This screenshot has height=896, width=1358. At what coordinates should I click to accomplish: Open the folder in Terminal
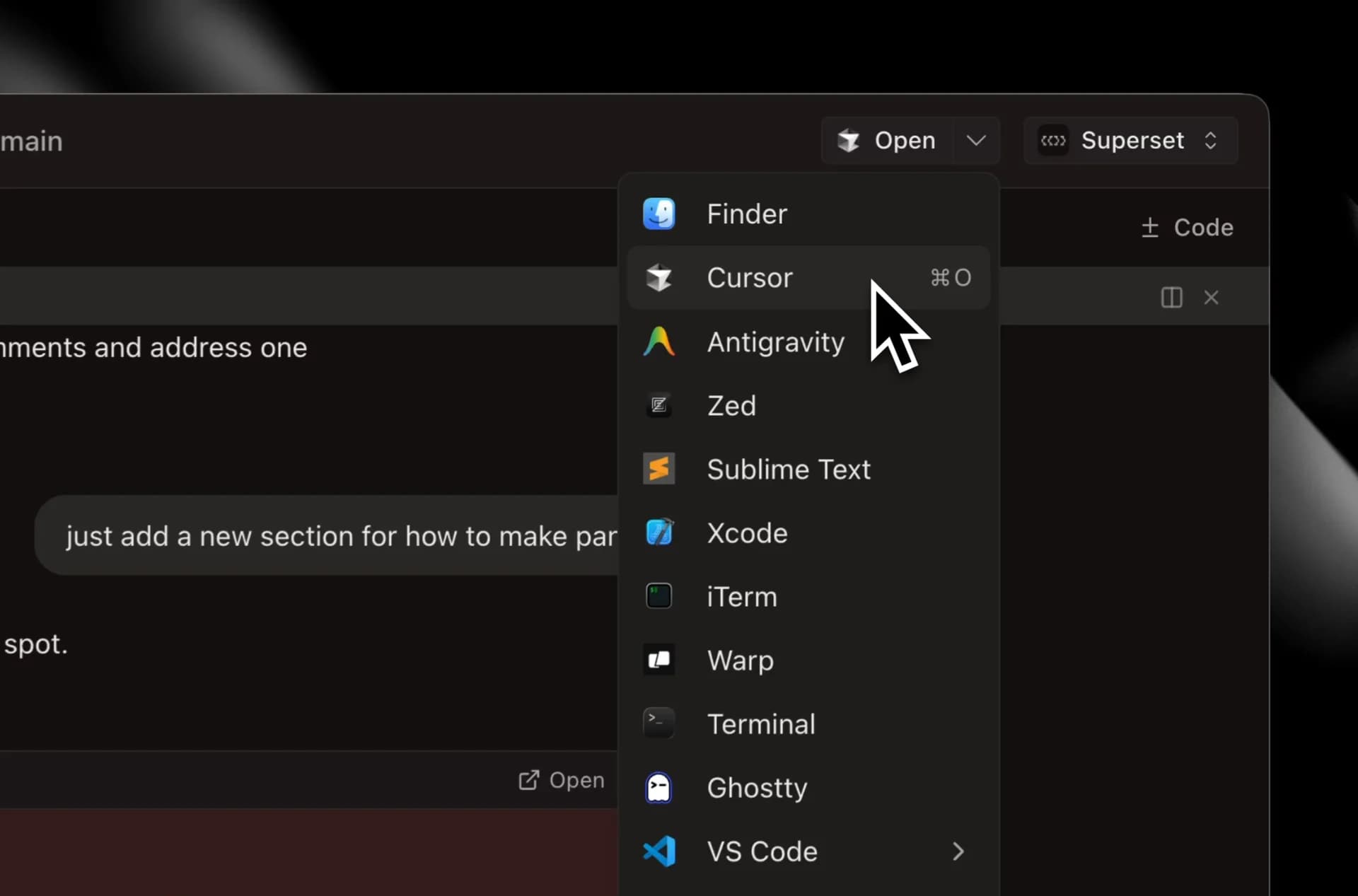[x=762, y=723]
